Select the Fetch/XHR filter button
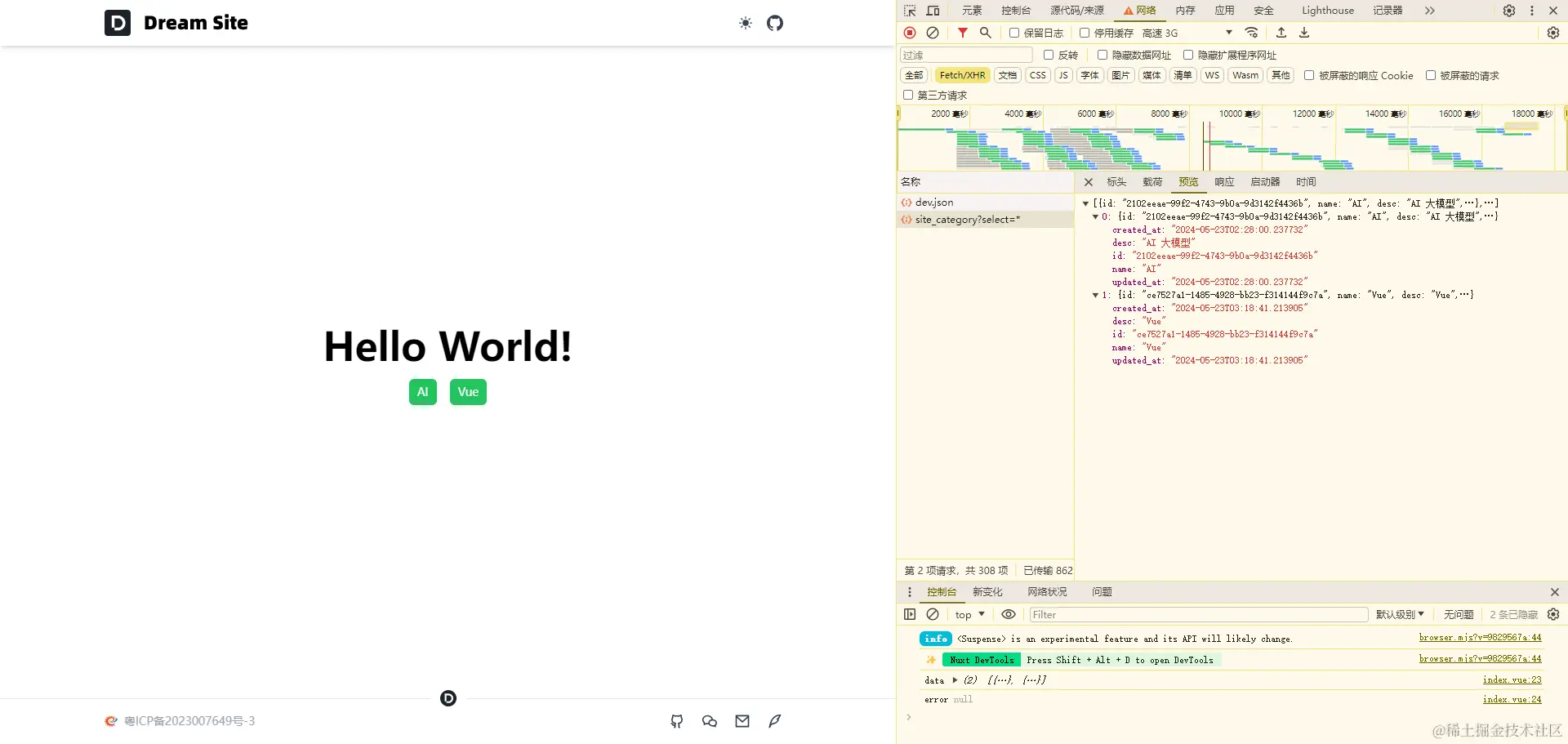The width and height of the screenshot is (1568, 744). pyautogui.click(x=962, y=75)
